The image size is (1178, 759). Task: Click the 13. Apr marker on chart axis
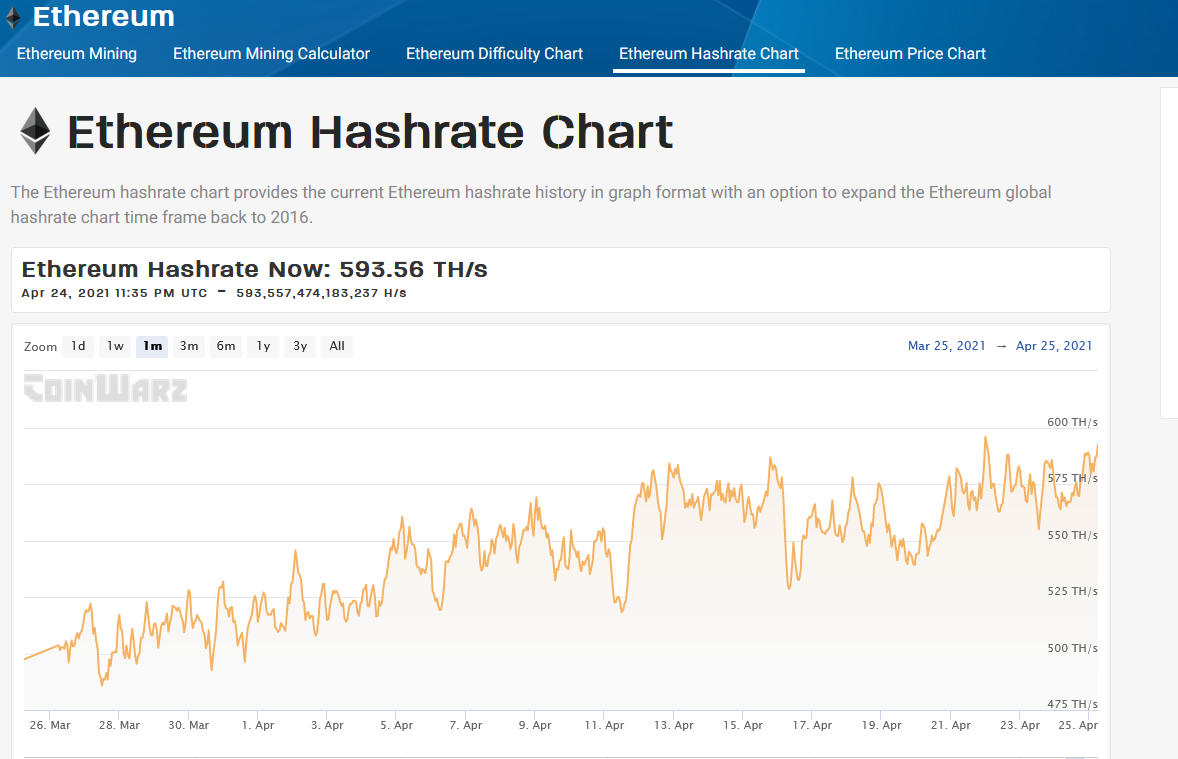point(674,725)
